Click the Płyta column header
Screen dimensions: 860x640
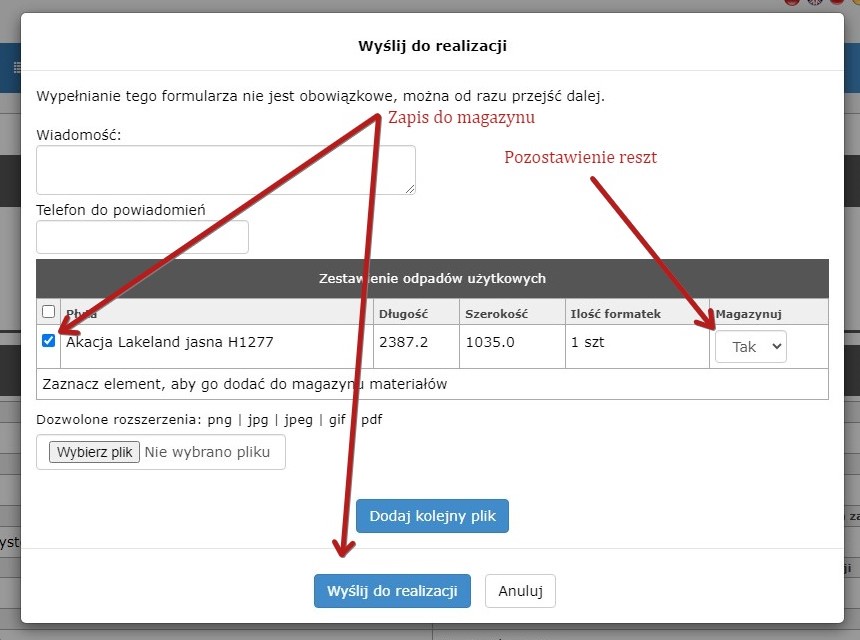82,314
